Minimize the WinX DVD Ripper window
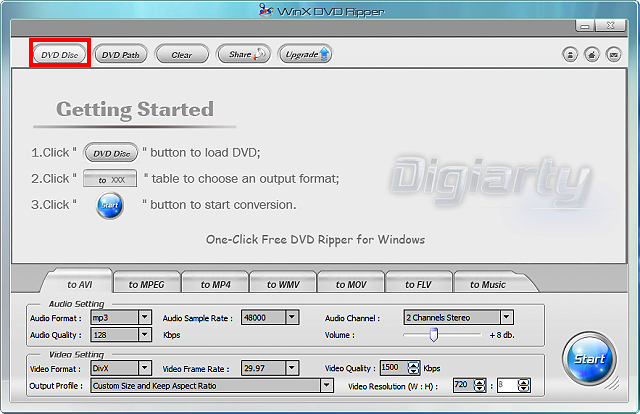This screenshot has width=640, height=414. pyautogui.click(x=585, y=26)
